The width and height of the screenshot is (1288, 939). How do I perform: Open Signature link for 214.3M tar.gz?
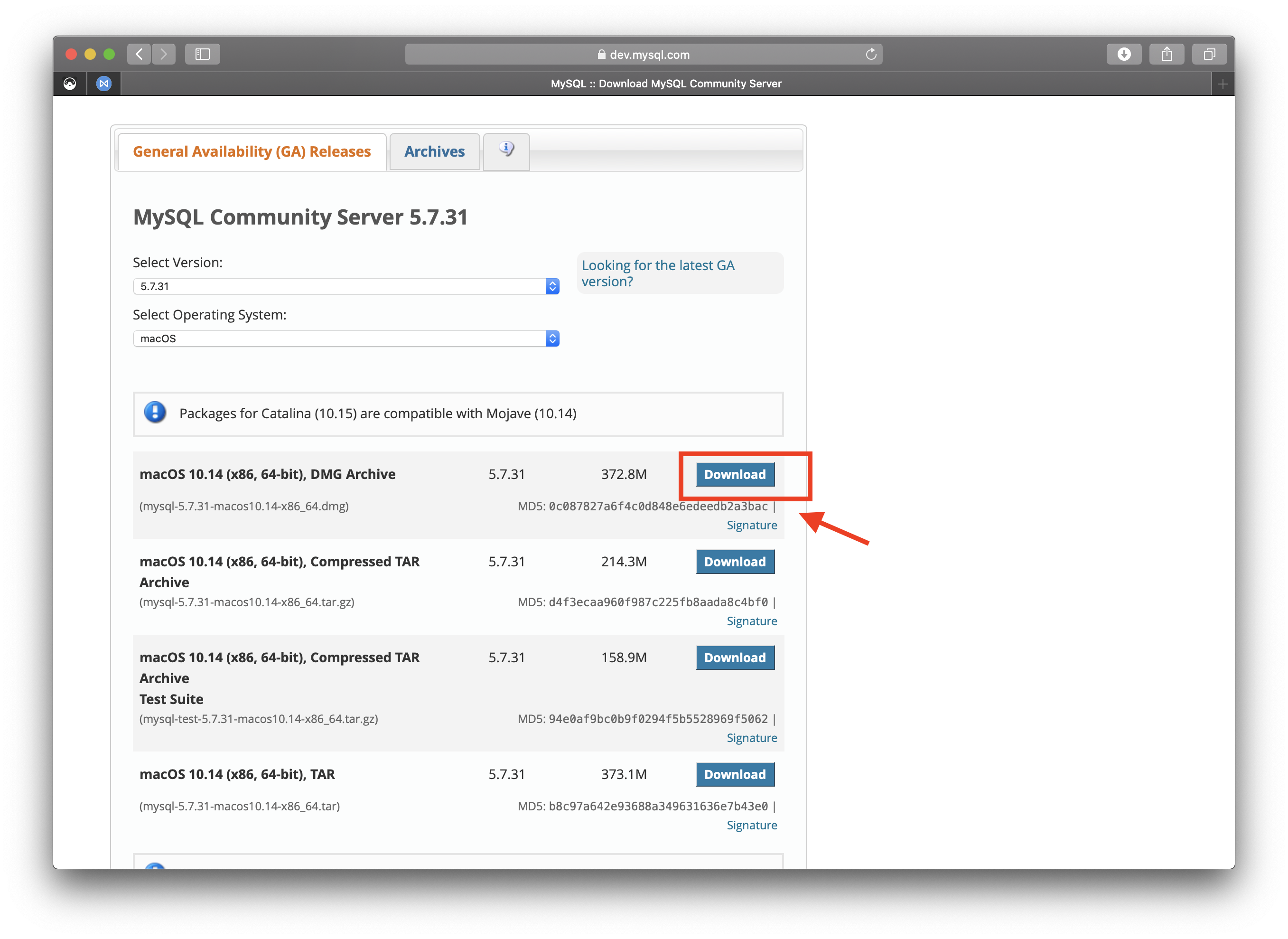[x=752, y=621]
